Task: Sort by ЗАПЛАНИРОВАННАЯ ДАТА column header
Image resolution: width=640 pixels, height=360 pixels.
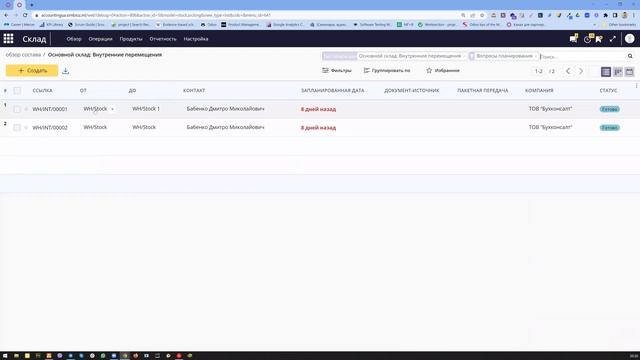Action: pos(333,91)
